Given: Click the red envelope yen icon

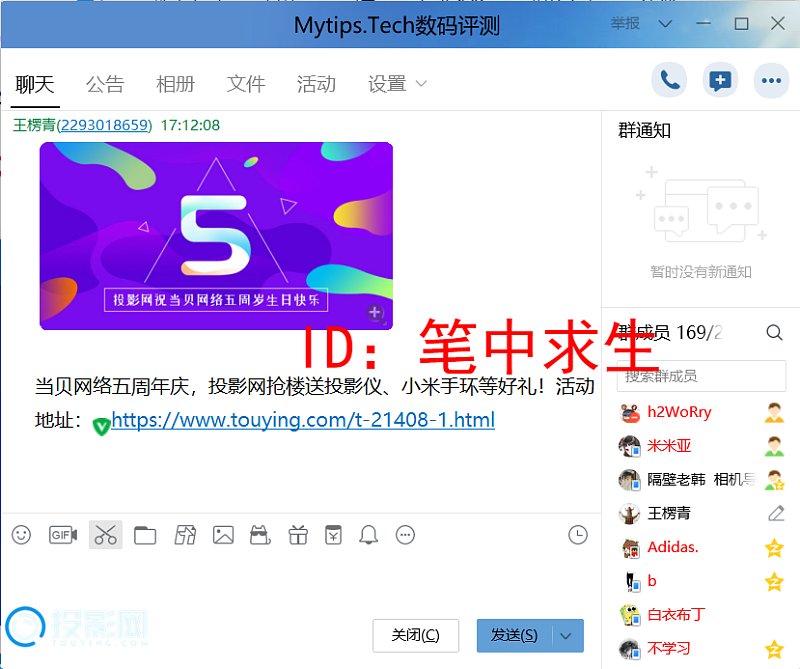Looking at the screenshot, I should tap(333, 536).
